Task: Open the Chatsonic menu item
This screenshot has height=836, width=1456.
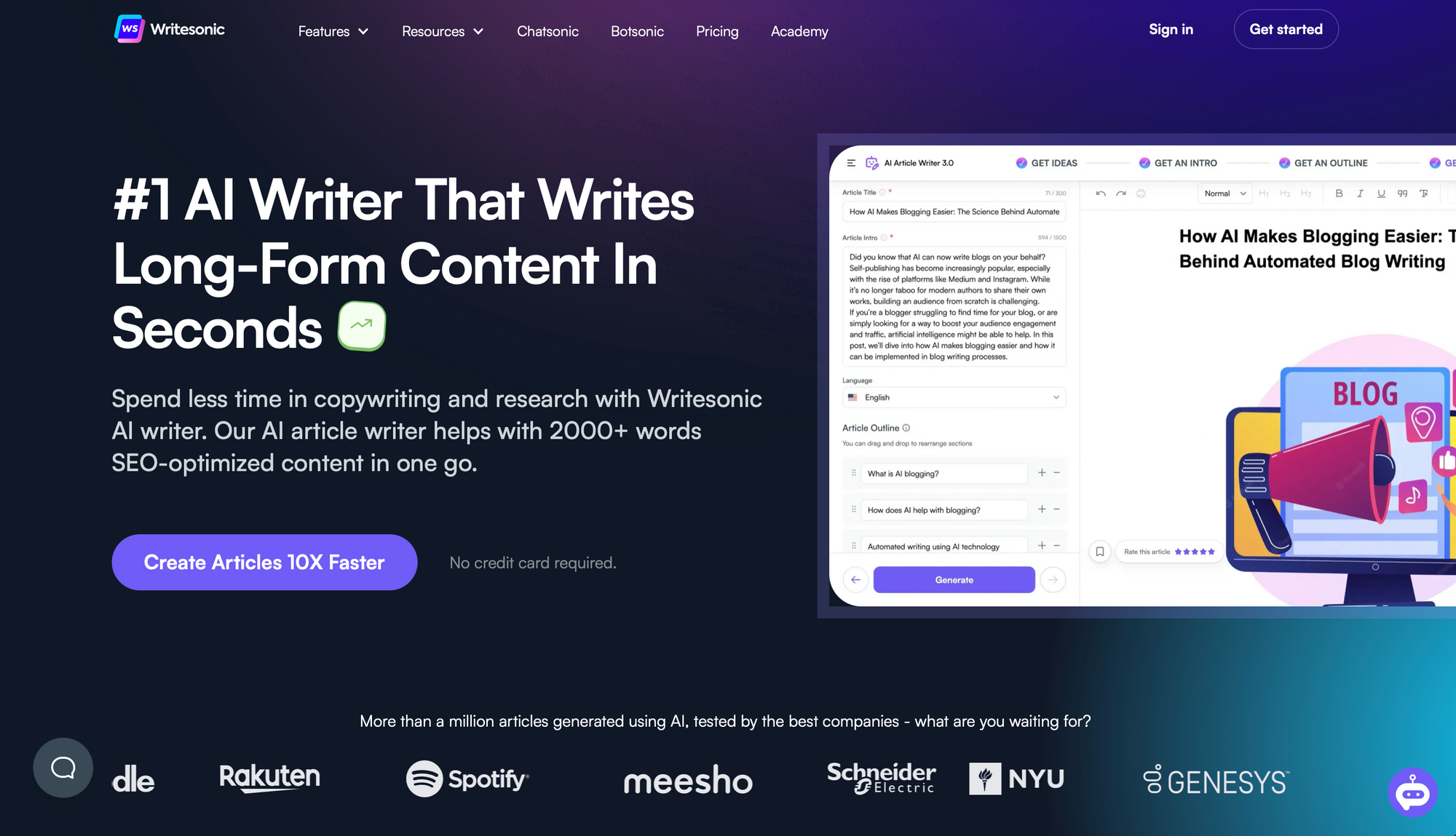Action: click(548, 30)
